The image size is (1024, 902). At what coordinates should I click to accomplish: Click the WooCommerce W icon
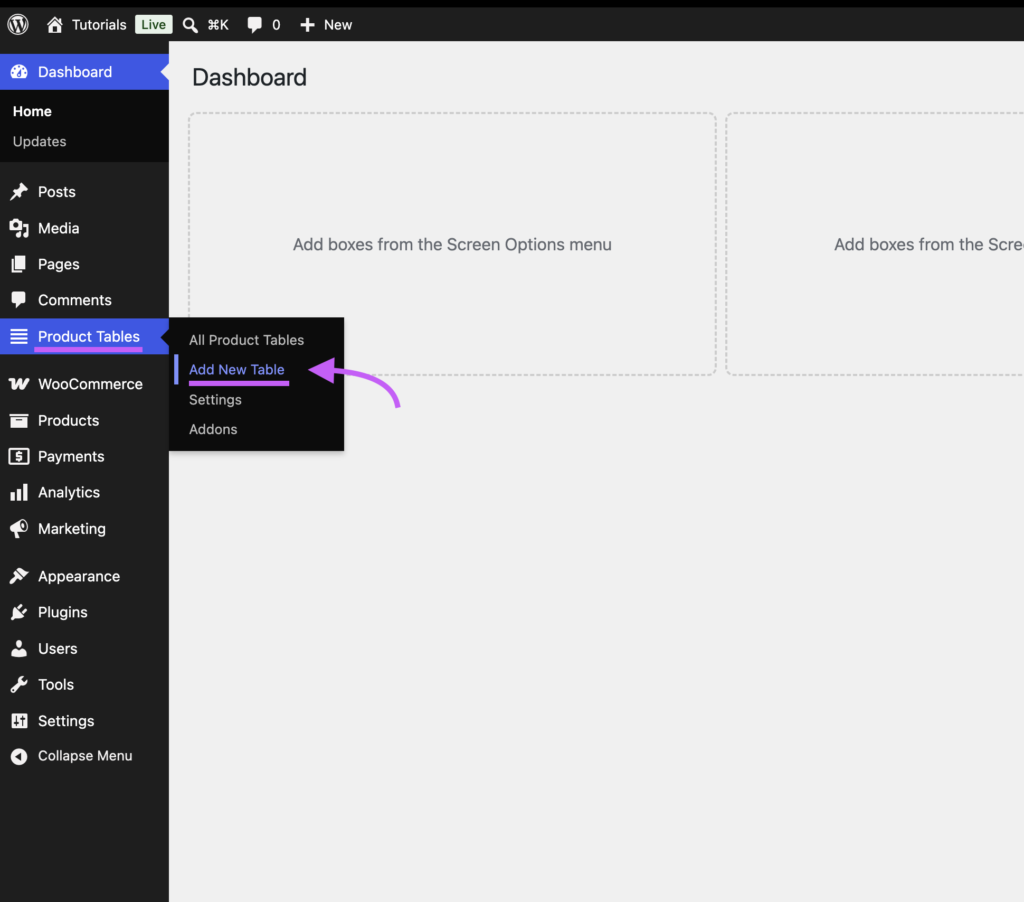tap(19, 384)
